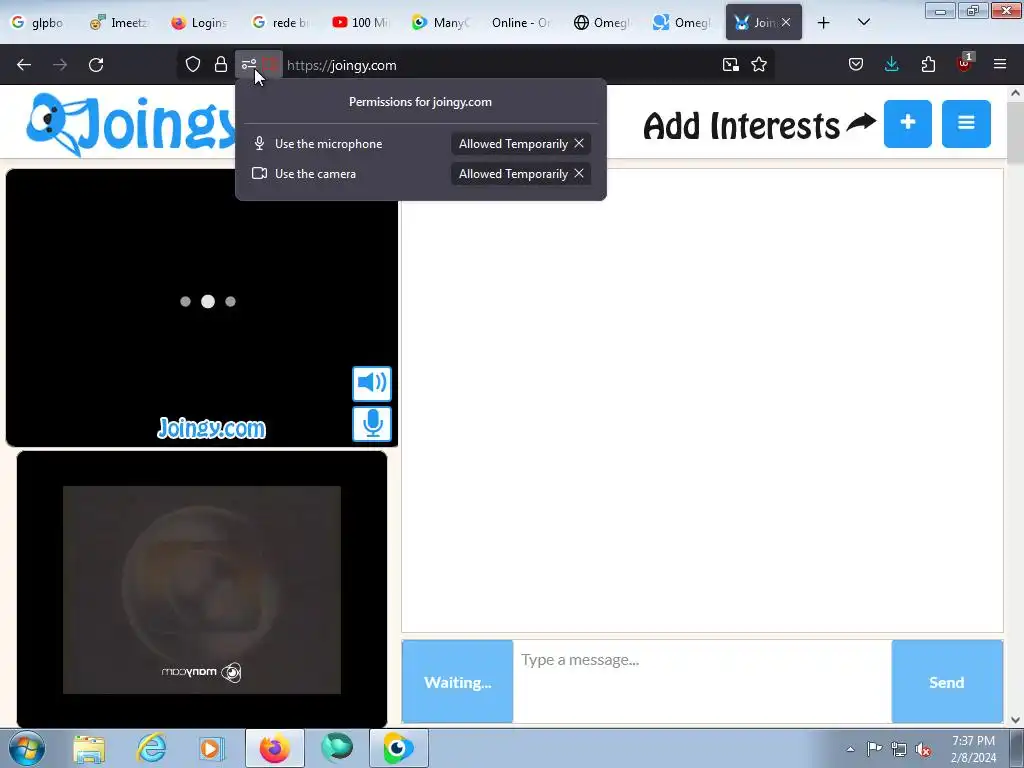Send the chat message

click(947, 682)
